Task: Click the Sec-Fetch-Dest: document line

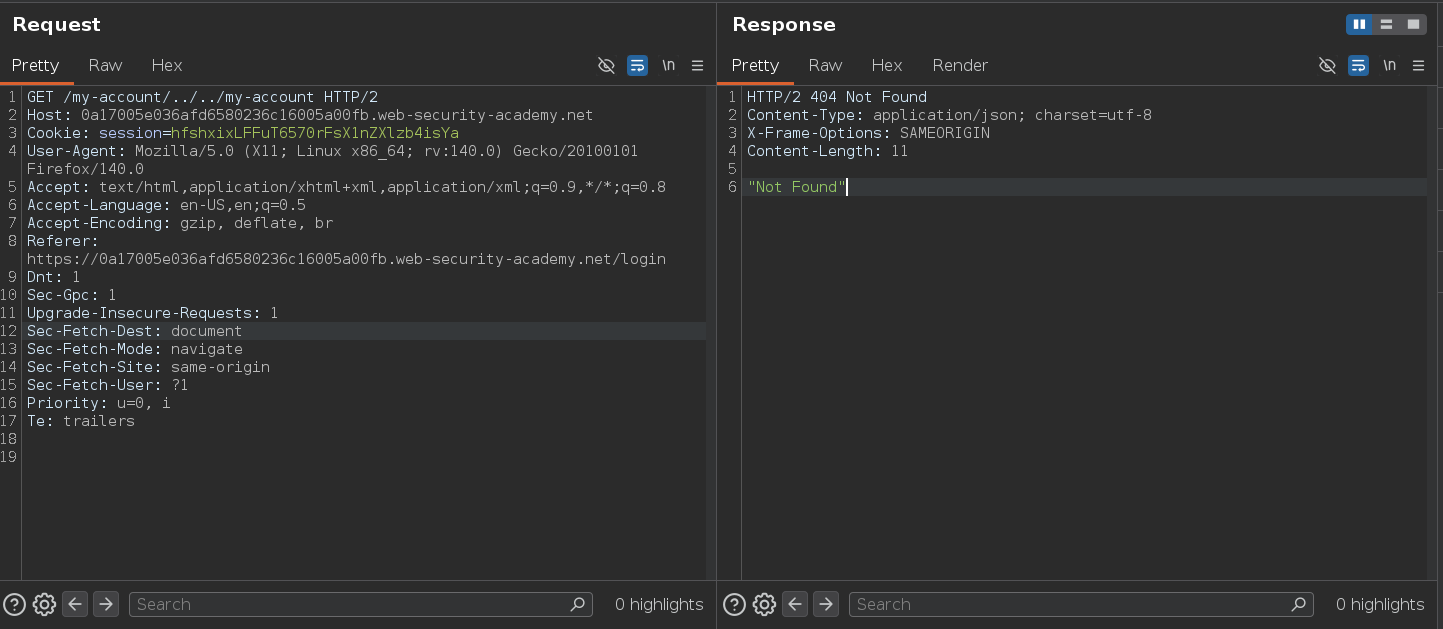Action: point(134,331)
